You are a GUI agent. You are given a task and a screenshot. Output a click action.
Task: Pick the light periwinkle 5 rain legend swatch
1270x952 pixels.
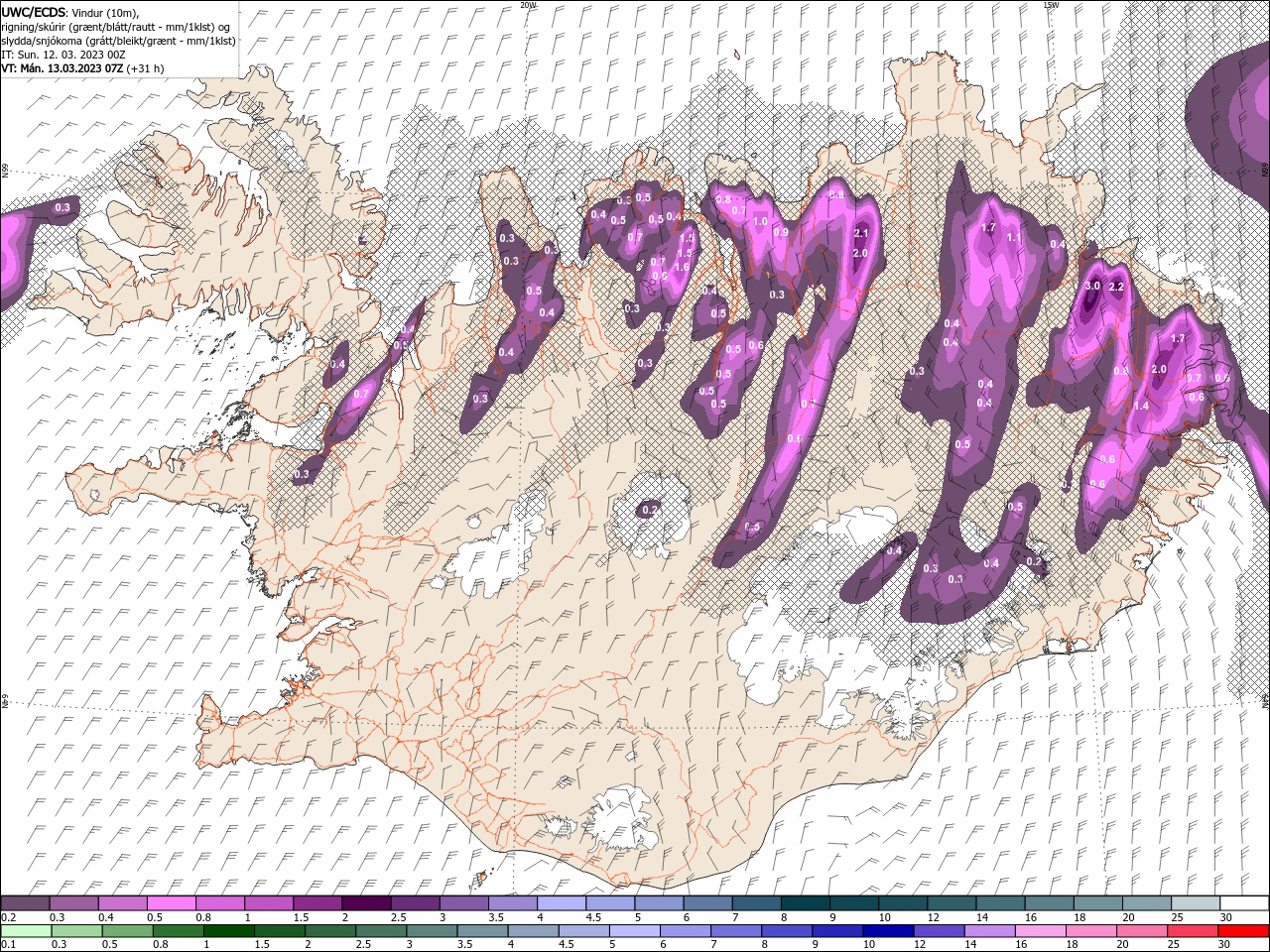coord(635,931)
